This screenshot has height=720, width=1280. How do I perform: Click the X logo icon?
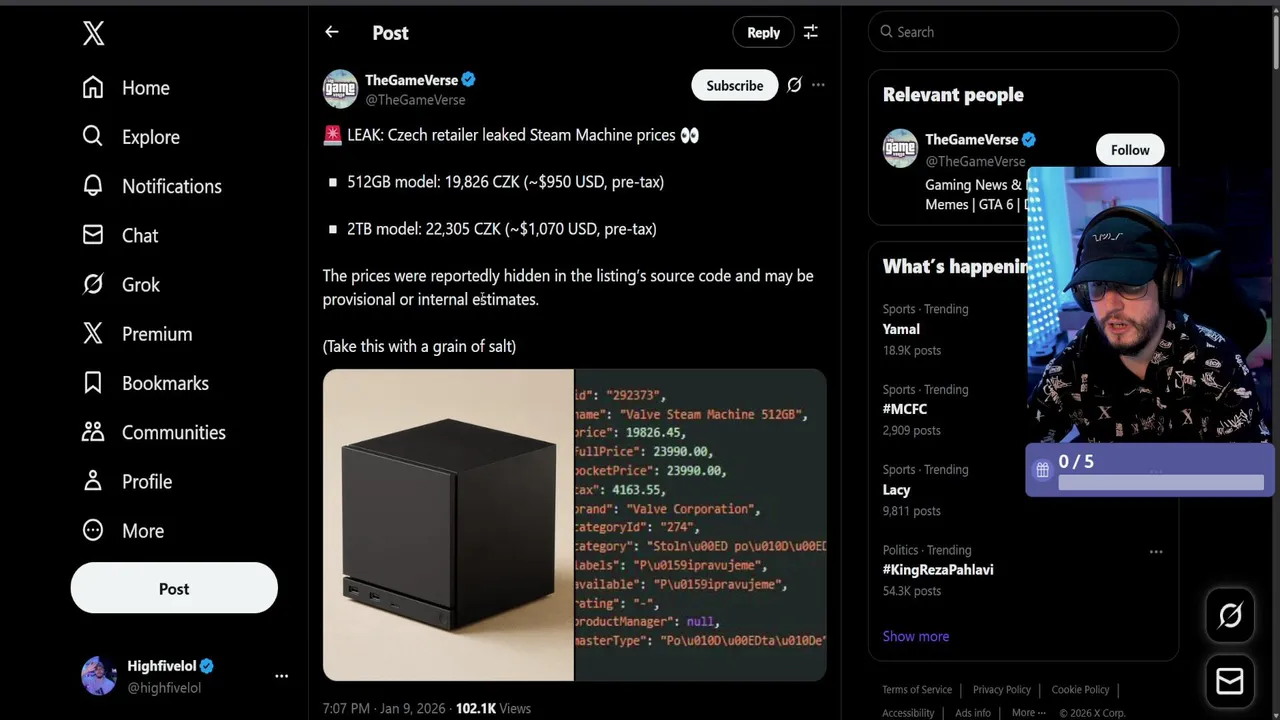(x=93, y=34)
